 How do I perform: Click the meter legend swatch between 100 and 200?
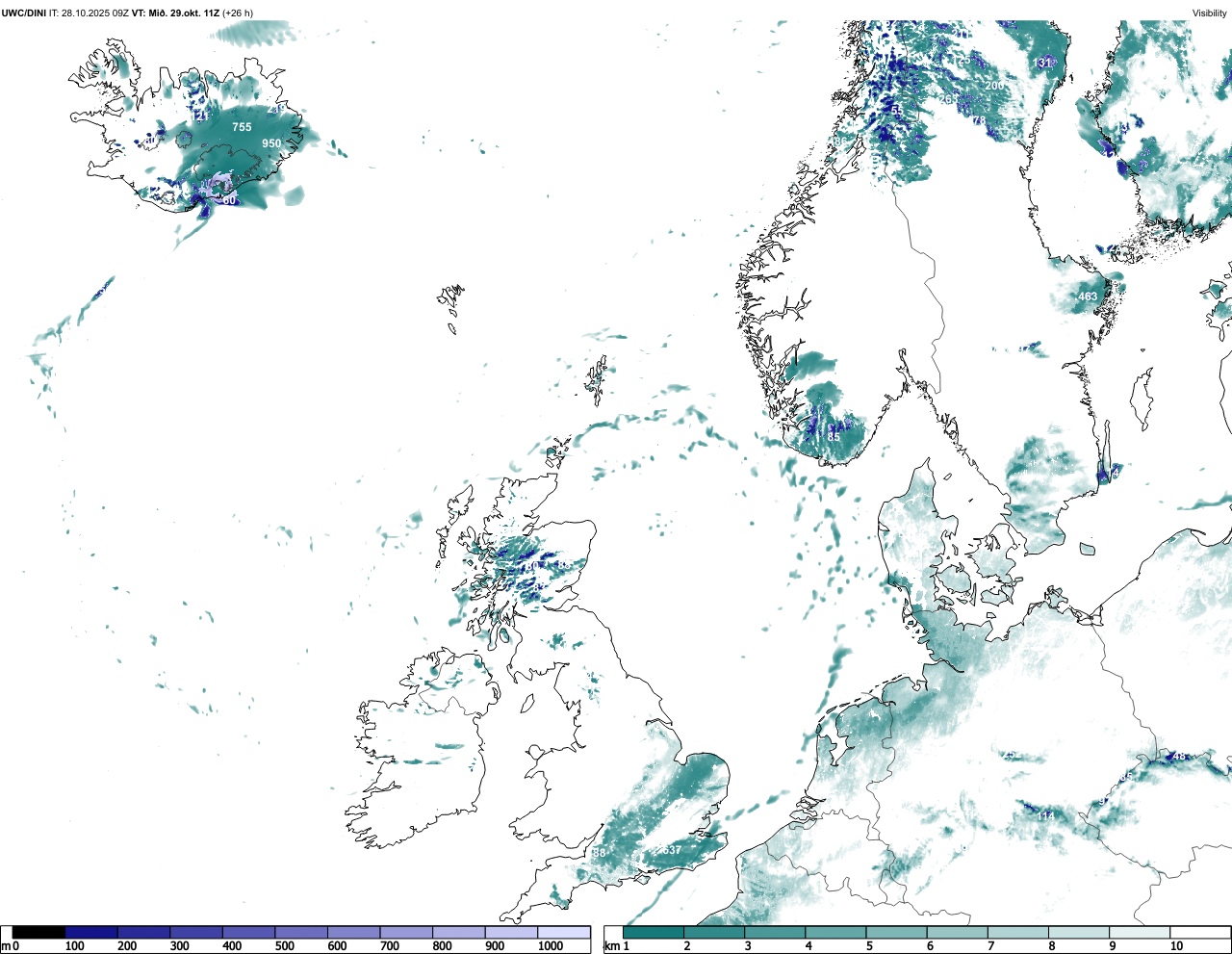pos(91,932)
